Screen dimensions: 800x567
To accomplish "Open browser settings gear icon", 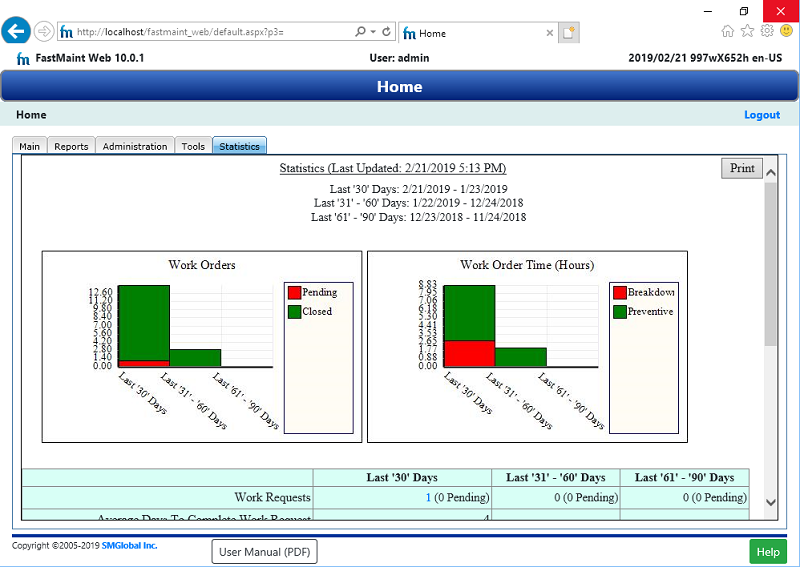I will click(x=767, y=31).
